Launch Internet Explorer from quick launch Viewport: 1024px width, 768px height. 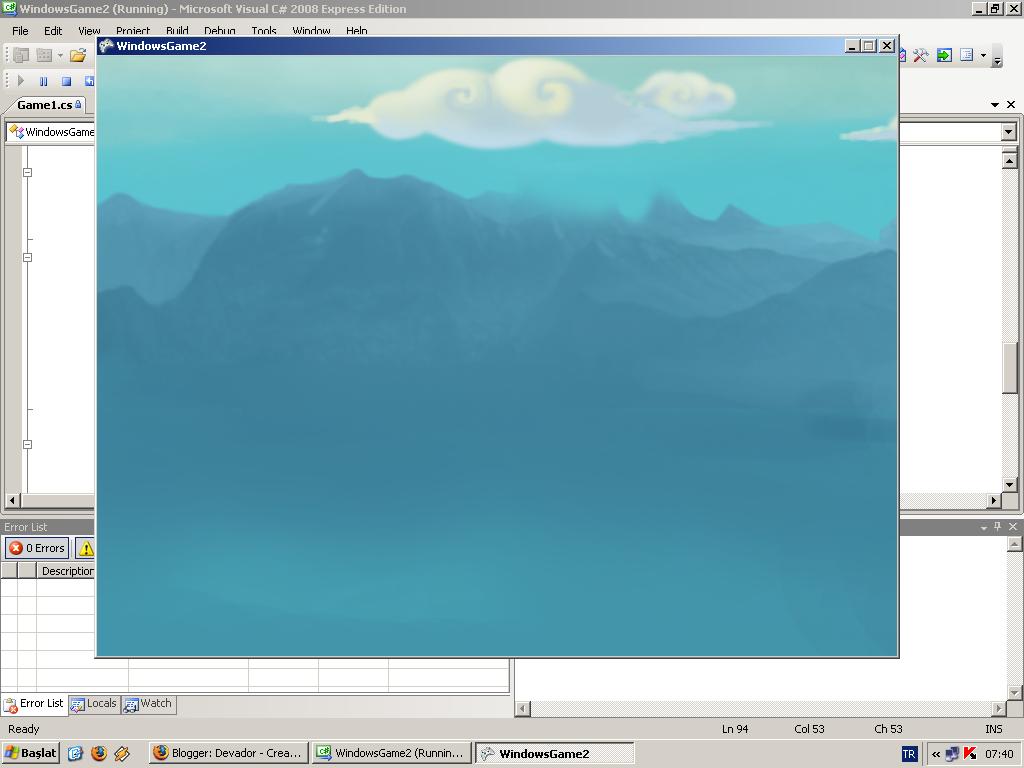75,754
